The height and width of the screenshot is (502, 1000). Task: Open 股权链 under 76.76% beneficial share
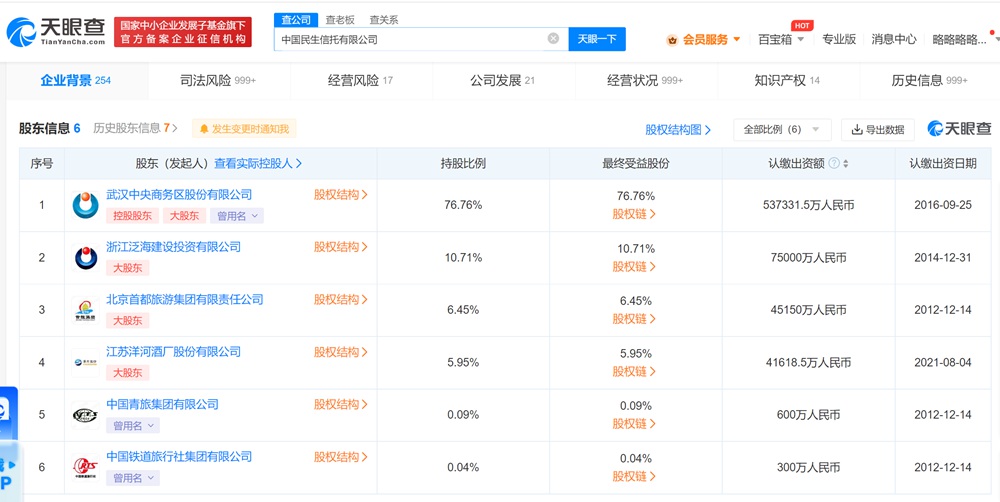click(x=634, y=214)
